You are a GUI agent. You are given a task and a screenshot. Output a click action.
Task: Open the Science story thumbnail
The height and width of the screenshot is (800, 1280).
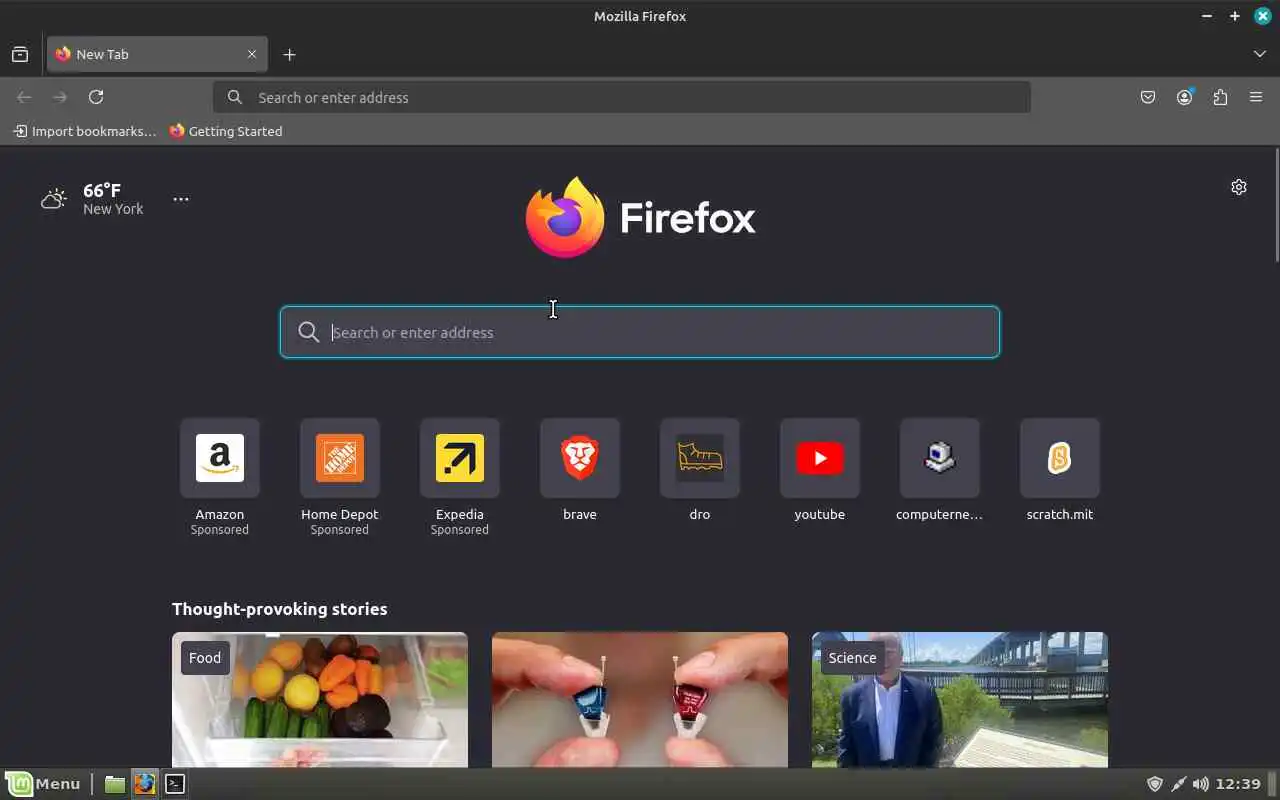click(960, 700)
